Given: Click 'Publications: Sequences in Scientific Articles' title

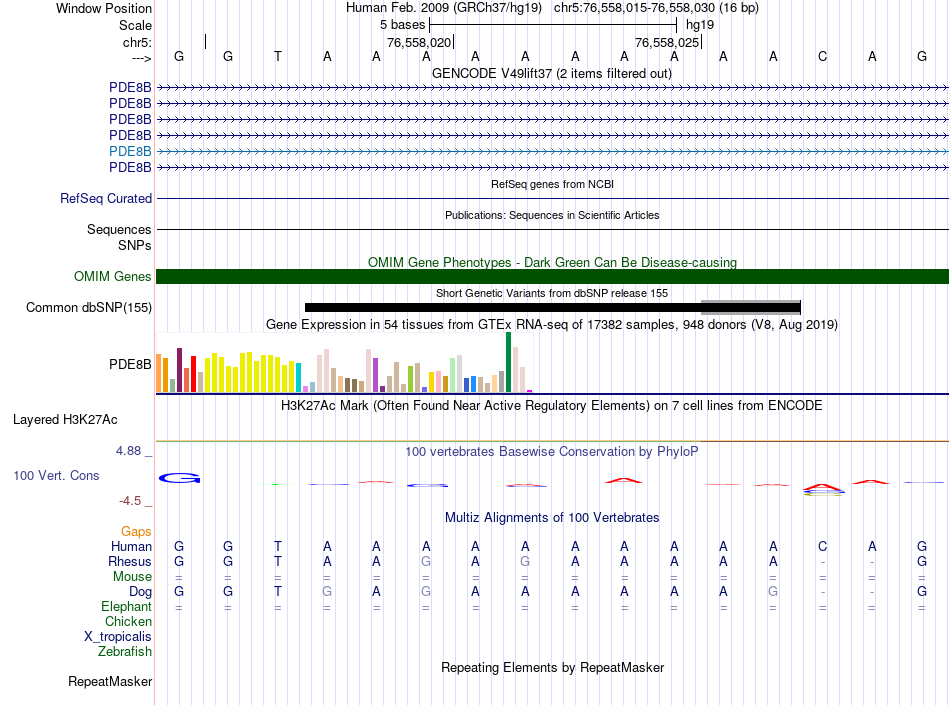Looking at the screenshot, I should pos(552,215).
